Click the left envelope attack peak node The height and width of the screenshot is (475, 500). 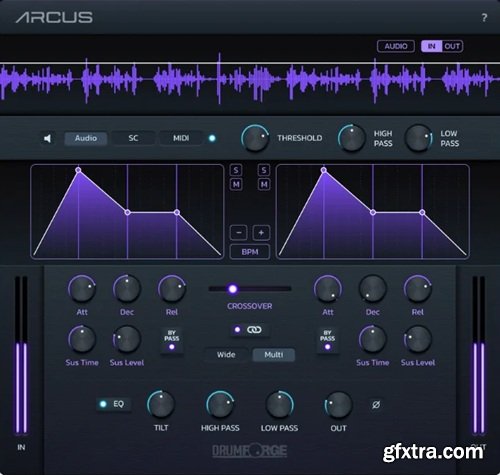tap(78, 170)
